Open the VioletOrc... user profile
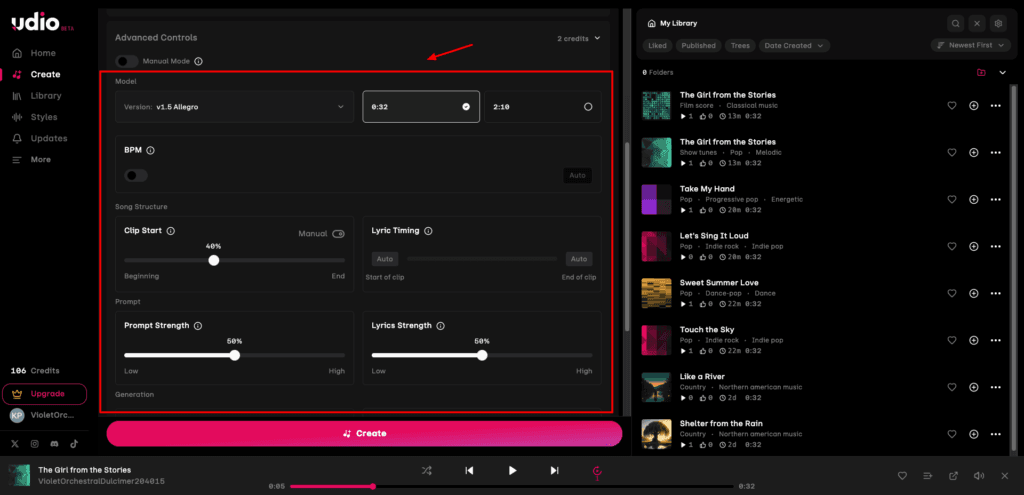The height and width of the screenshot is (495, 1024). (x=42, y=415)
